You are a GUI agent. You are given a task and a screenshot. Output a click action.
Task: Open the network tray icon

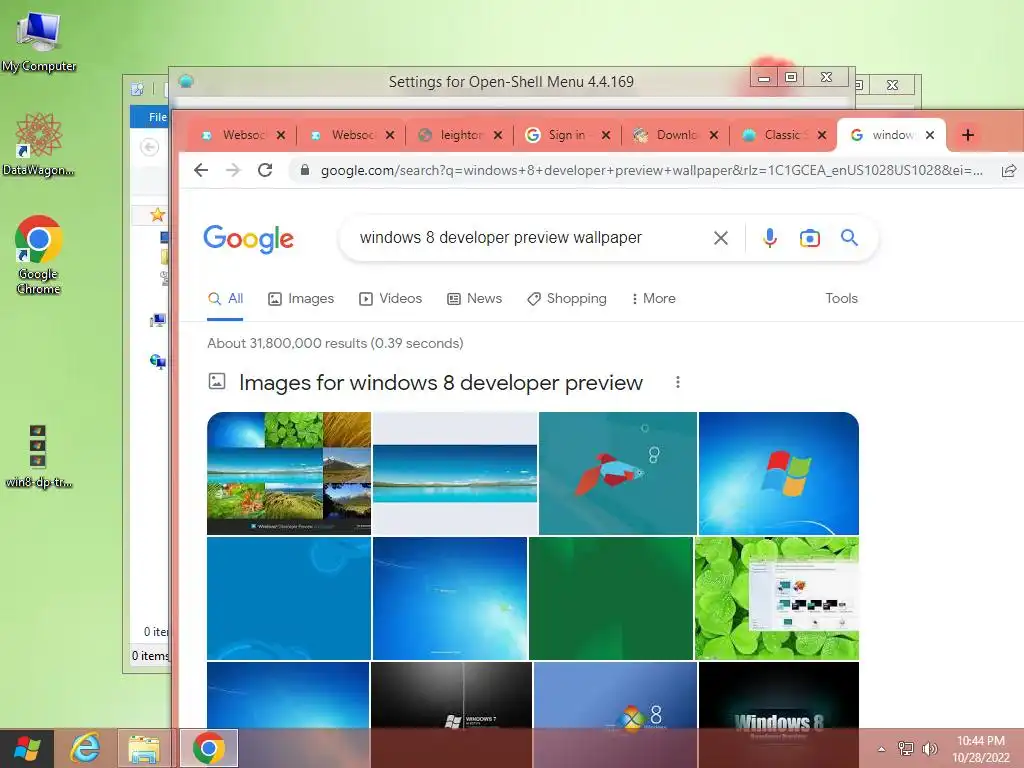point(905,748)
